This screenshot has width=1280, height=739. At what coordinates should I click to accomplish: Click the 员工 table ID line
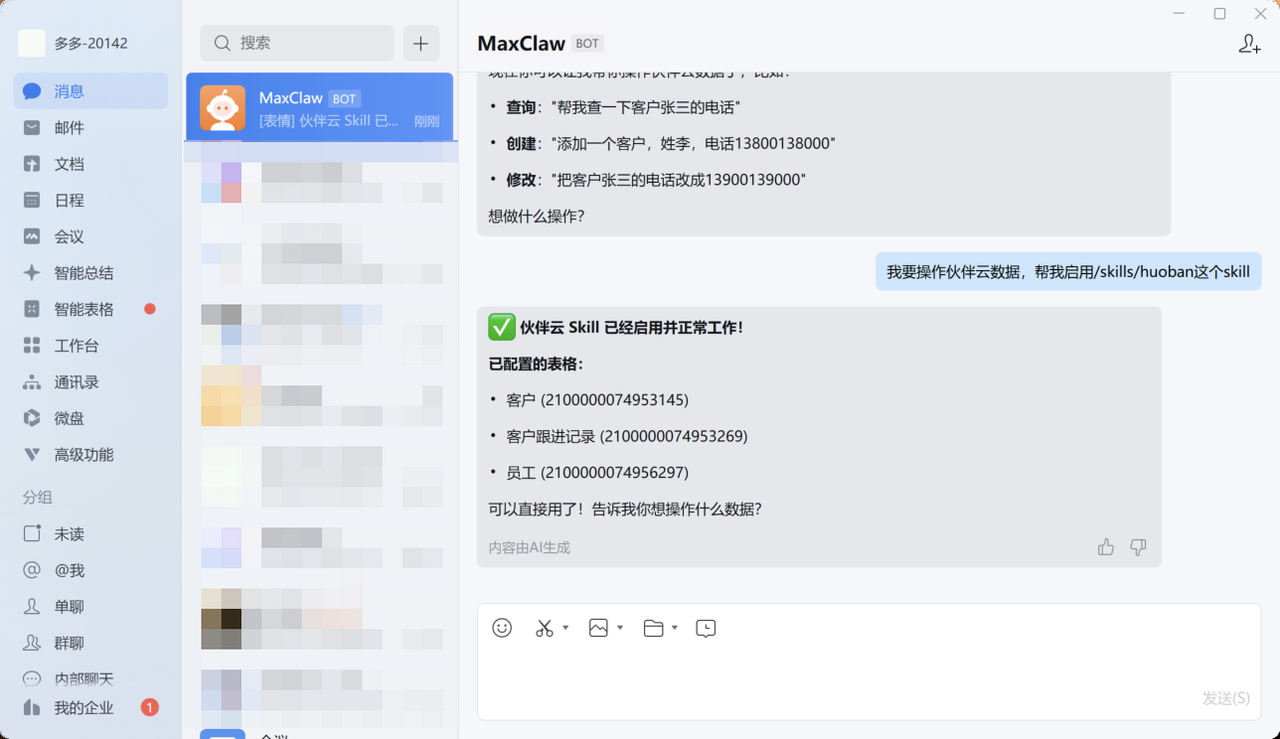597,472
